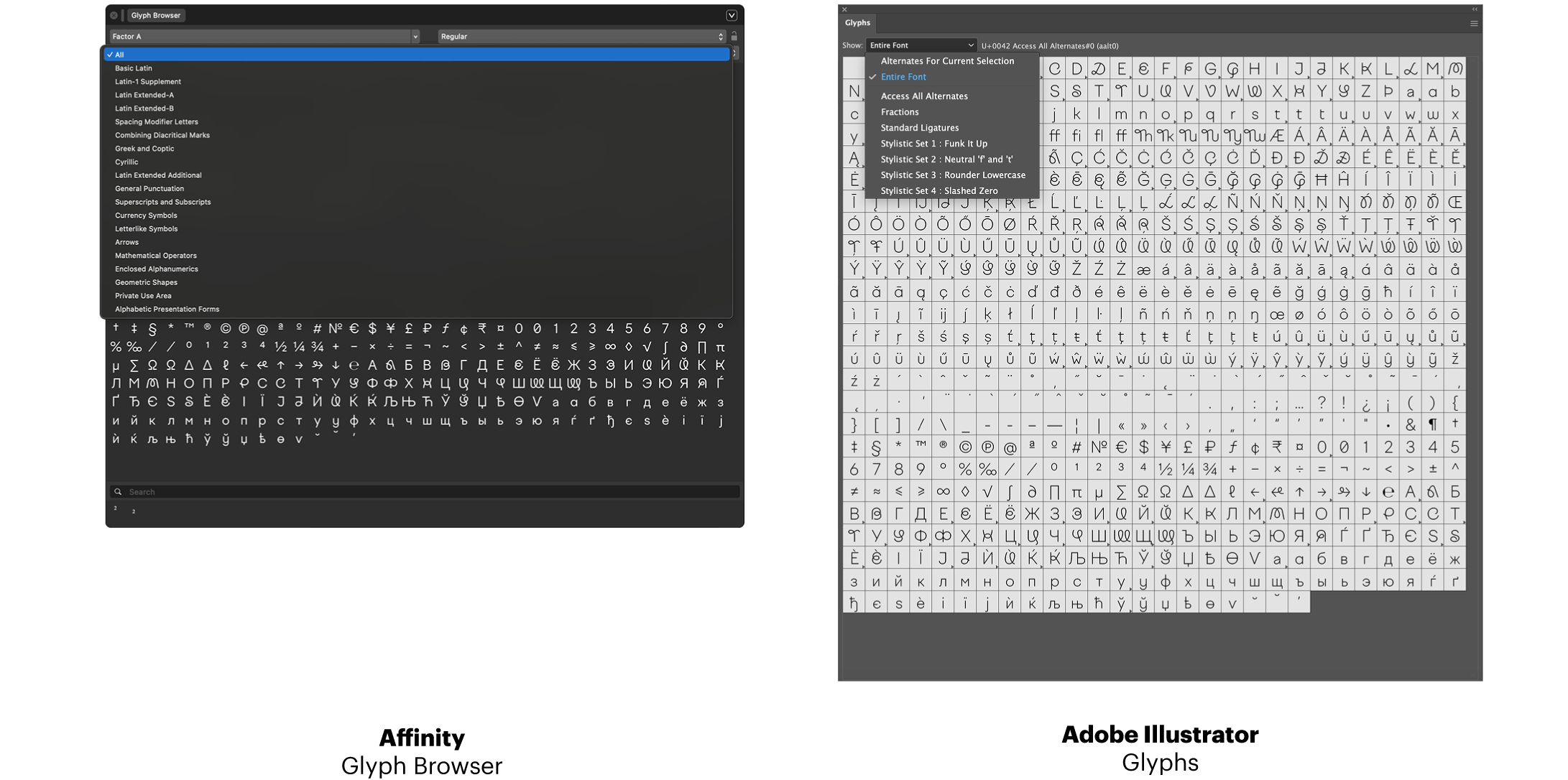Collapse Glyphs panel with double-arrow icon

point(1475,9)
